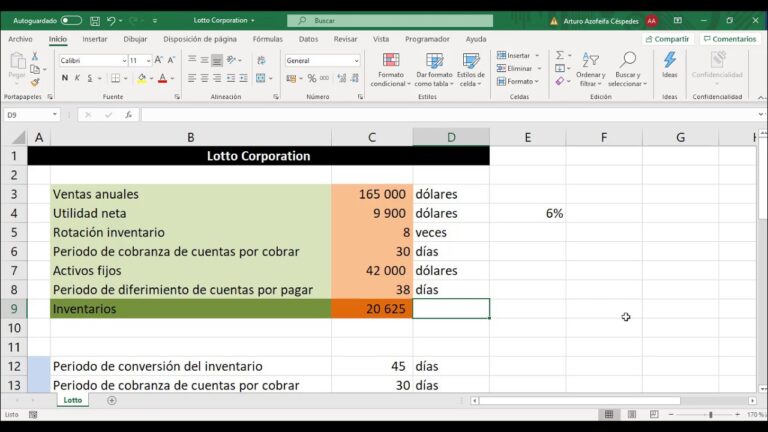Increase font size with large A icon
The width and height of the screenshot is (768, 432).
[158, 60]
